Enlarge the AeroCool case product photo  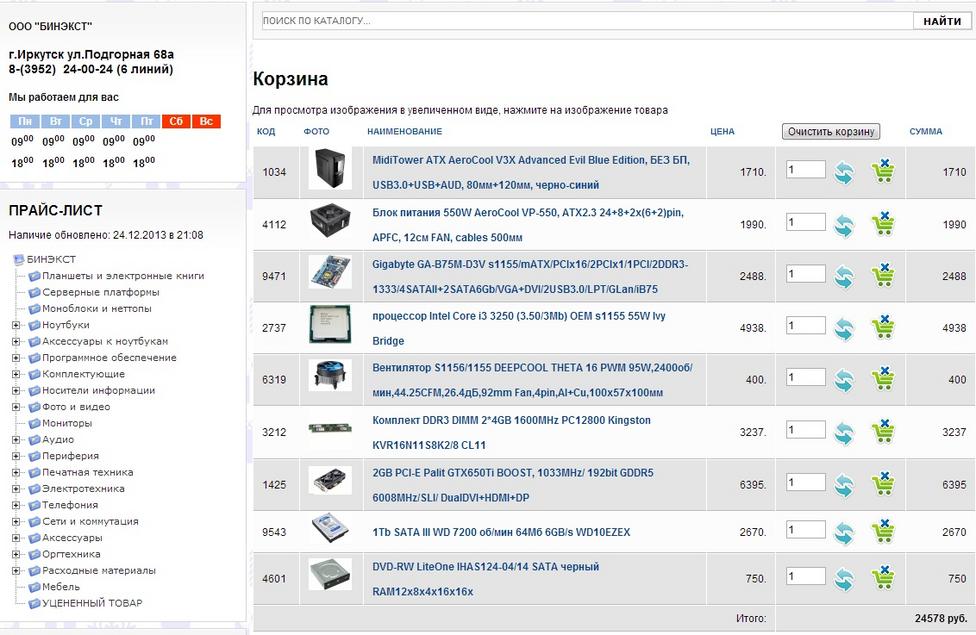(330, 168)
